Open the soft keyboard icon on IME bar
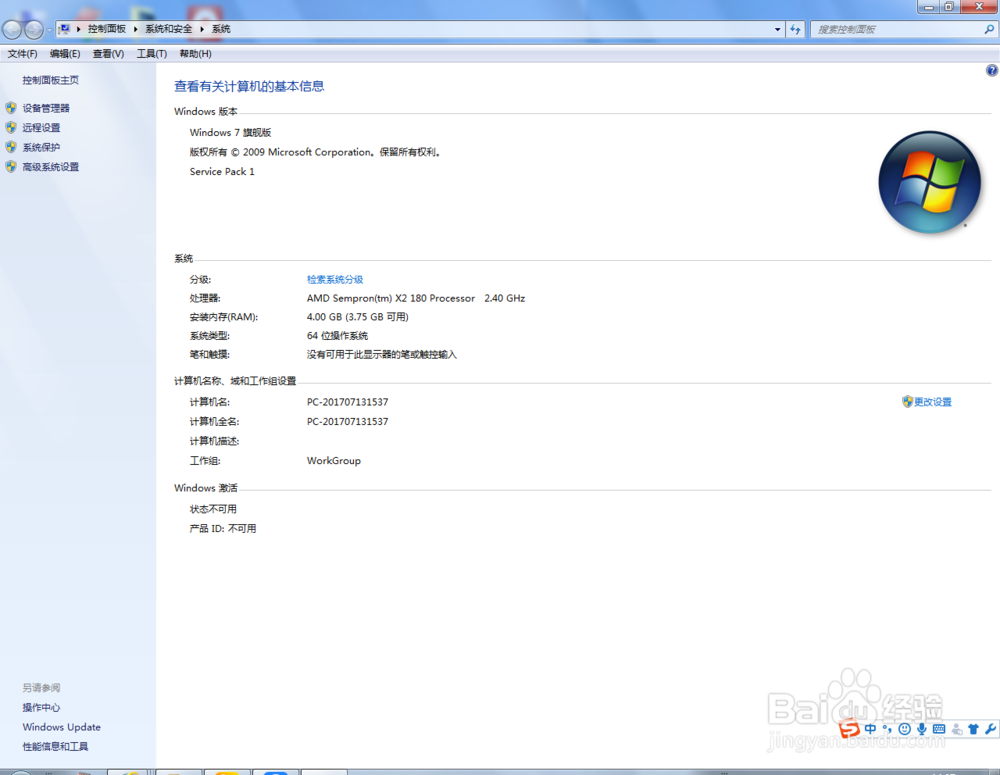The image size is (1000, 775). pos(939,728)
